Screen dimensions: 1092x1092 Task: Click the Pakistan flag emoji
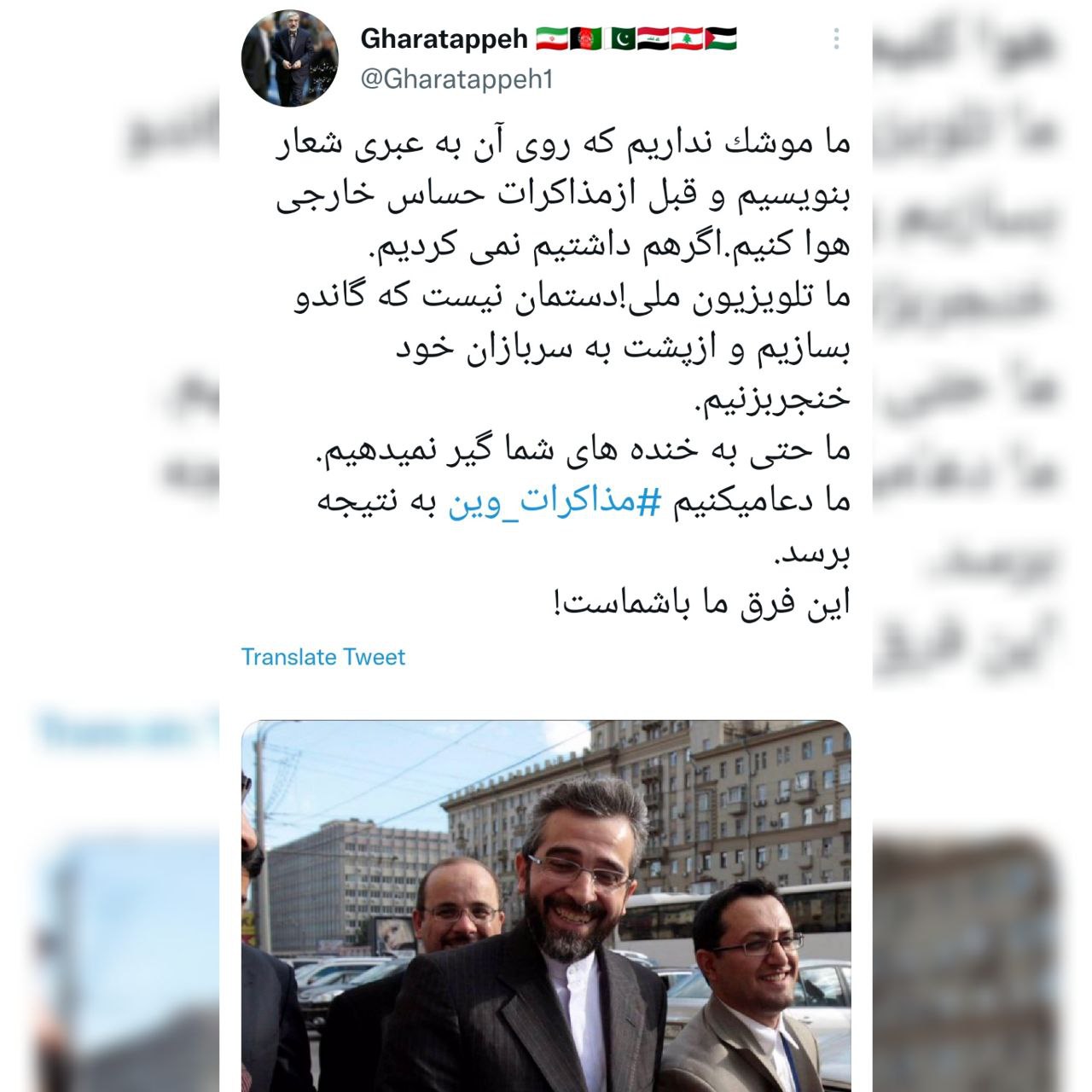pos(619,38)
